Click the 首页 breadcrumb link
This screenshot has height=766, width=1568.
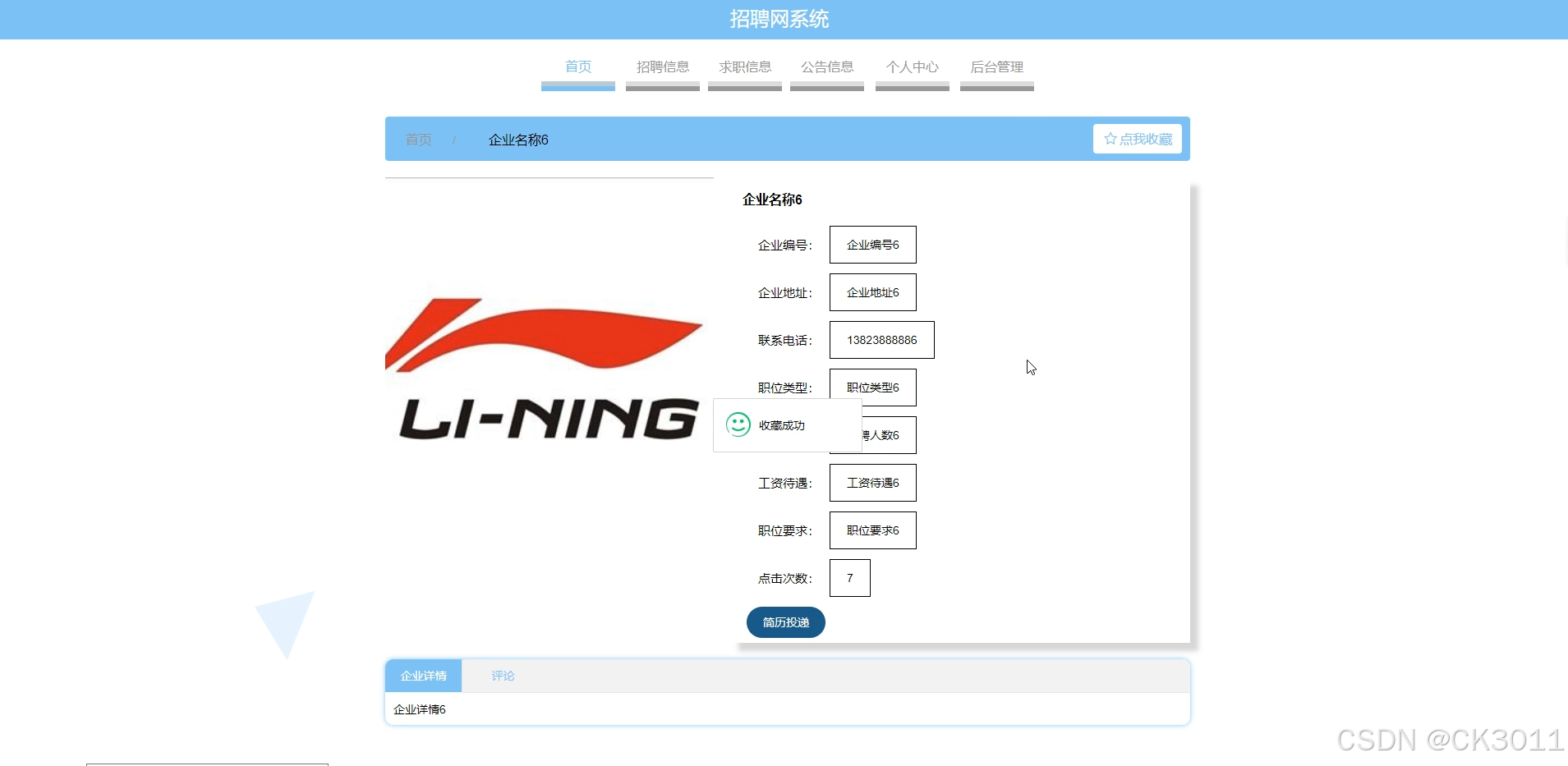(419, 140)
